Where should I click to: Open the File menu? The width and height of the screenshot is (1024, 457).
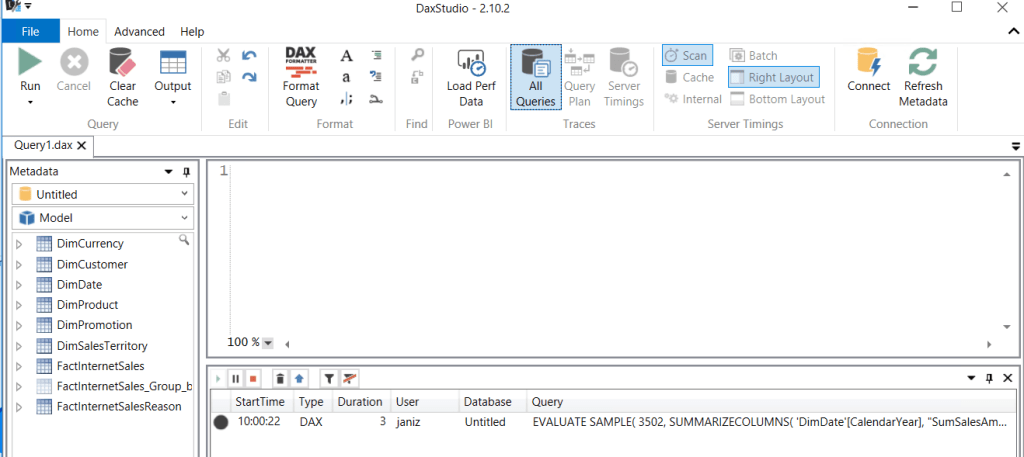pyautogui.click(x=30, y=32)
